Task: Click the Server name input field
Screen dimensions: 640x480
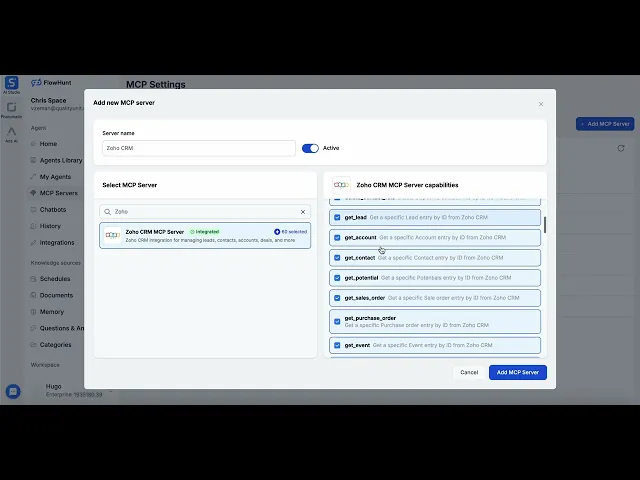Action: click(199, 148)
